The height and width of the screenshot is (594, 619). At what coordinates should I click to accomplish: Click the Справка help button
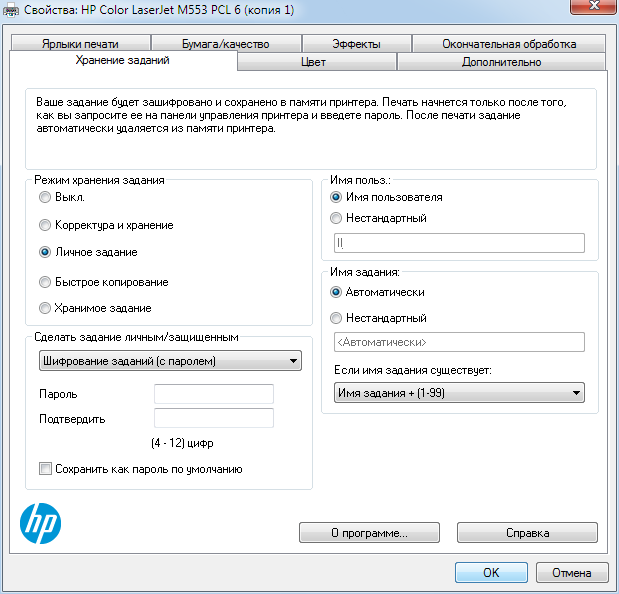[x=526, y=533]
